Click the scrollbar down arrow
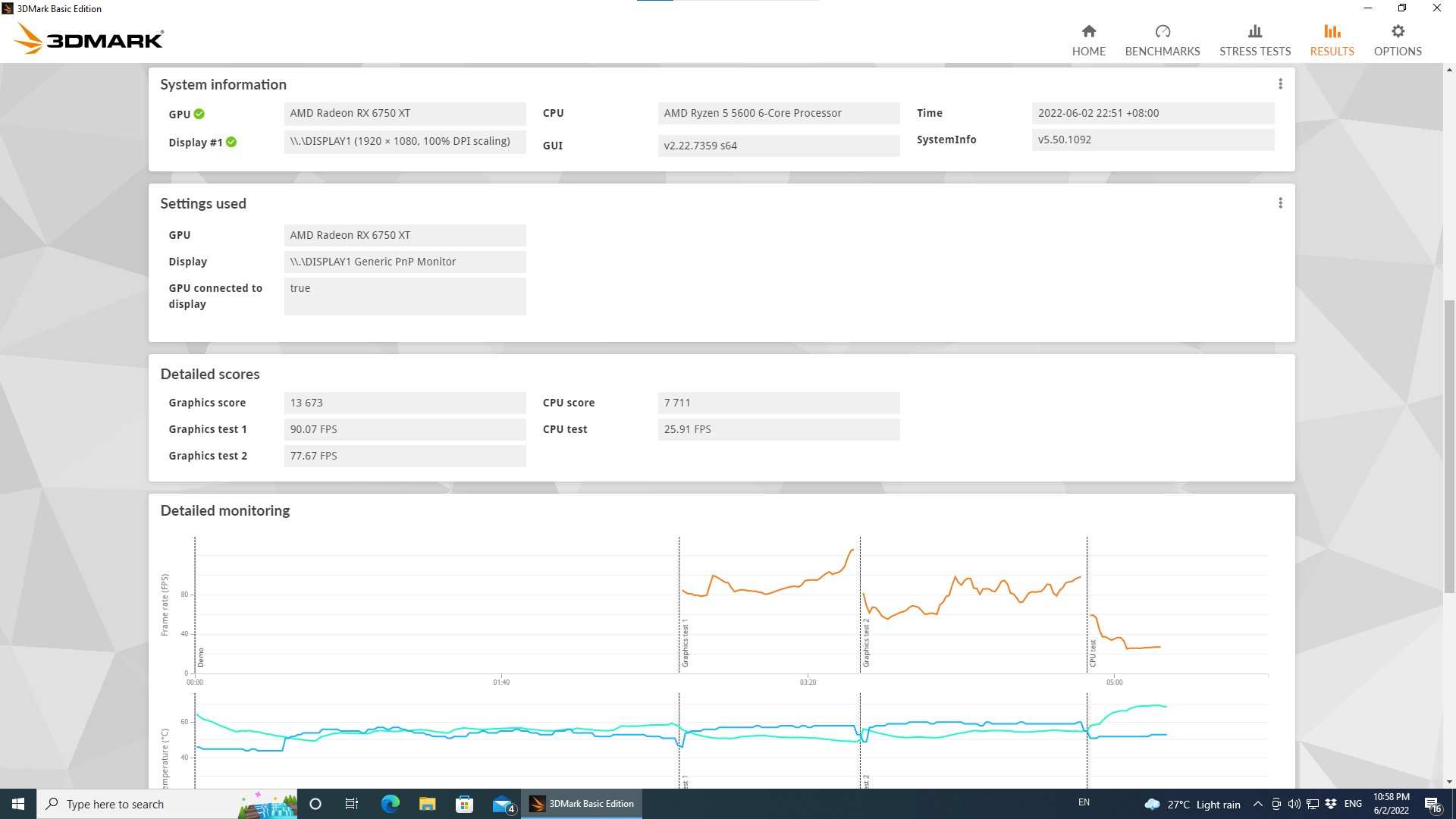 (x=1449, y=782)
